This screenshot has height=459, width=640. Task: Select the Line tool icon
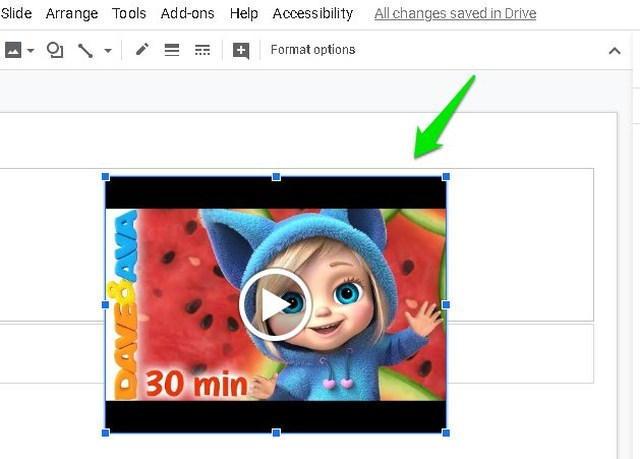click(x=85, y=51)
